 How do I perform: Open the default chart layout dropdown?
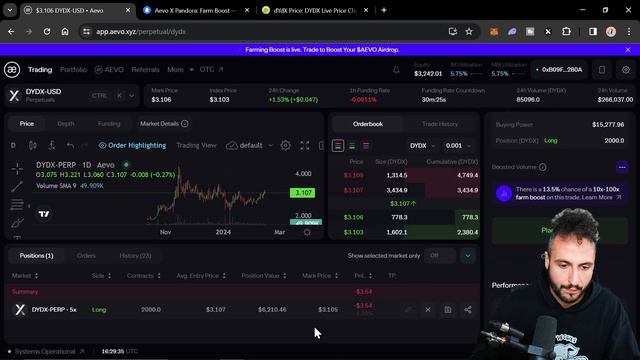(250, 145)
